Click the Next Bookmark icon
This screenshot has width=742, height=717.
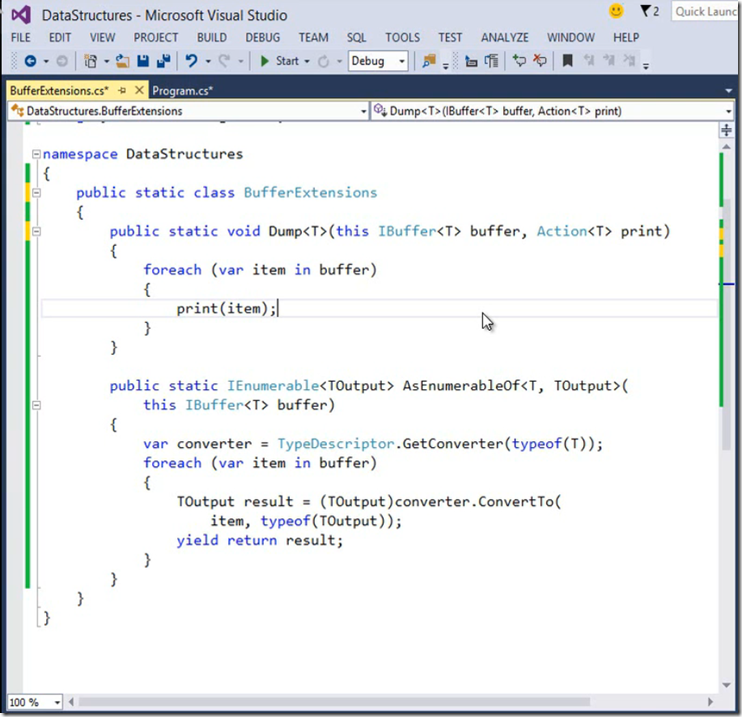click(609, 61)
